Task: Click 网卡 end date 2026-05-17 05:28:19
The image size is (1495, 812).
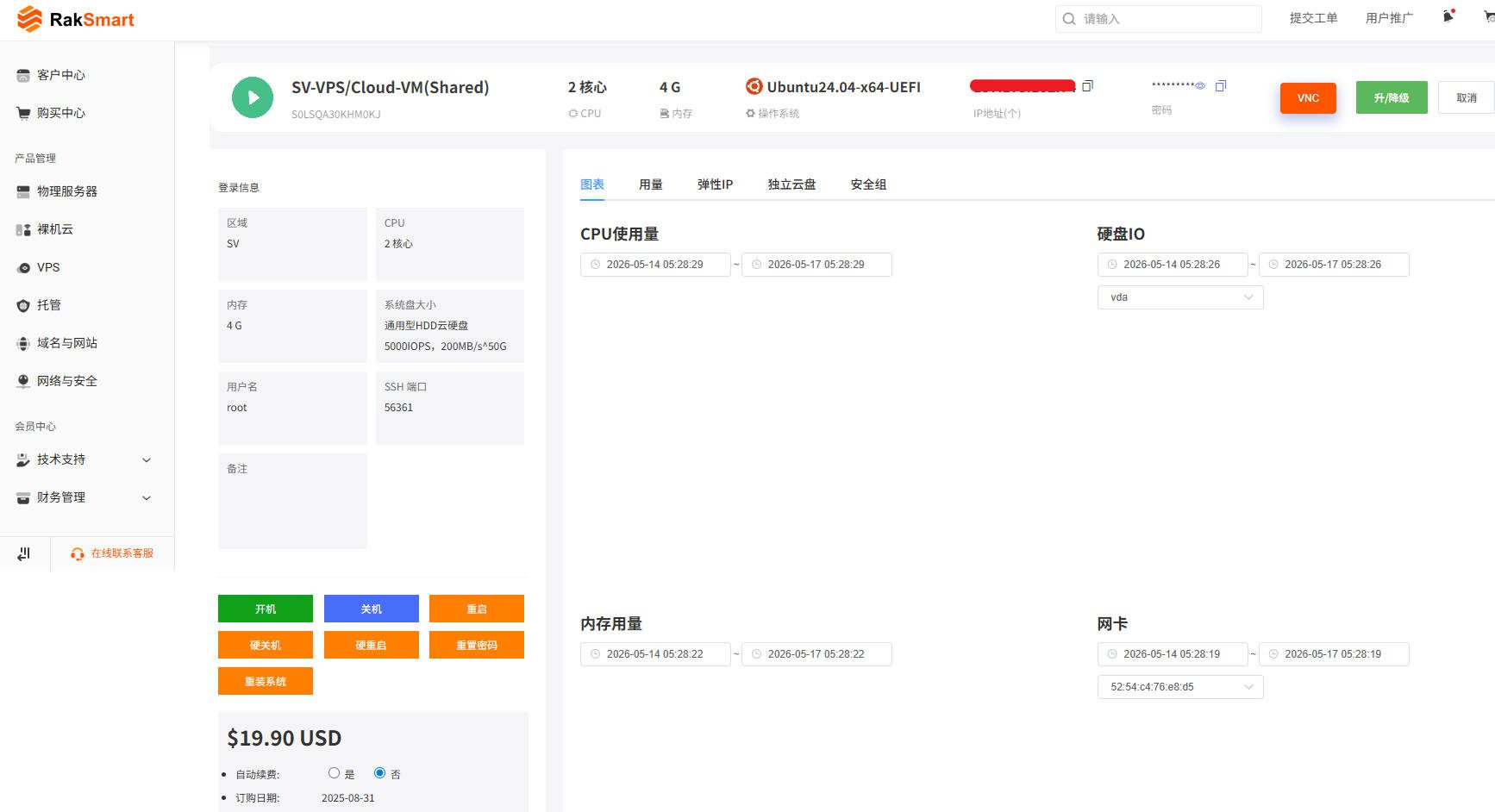Action: [x=1334, y=654]
